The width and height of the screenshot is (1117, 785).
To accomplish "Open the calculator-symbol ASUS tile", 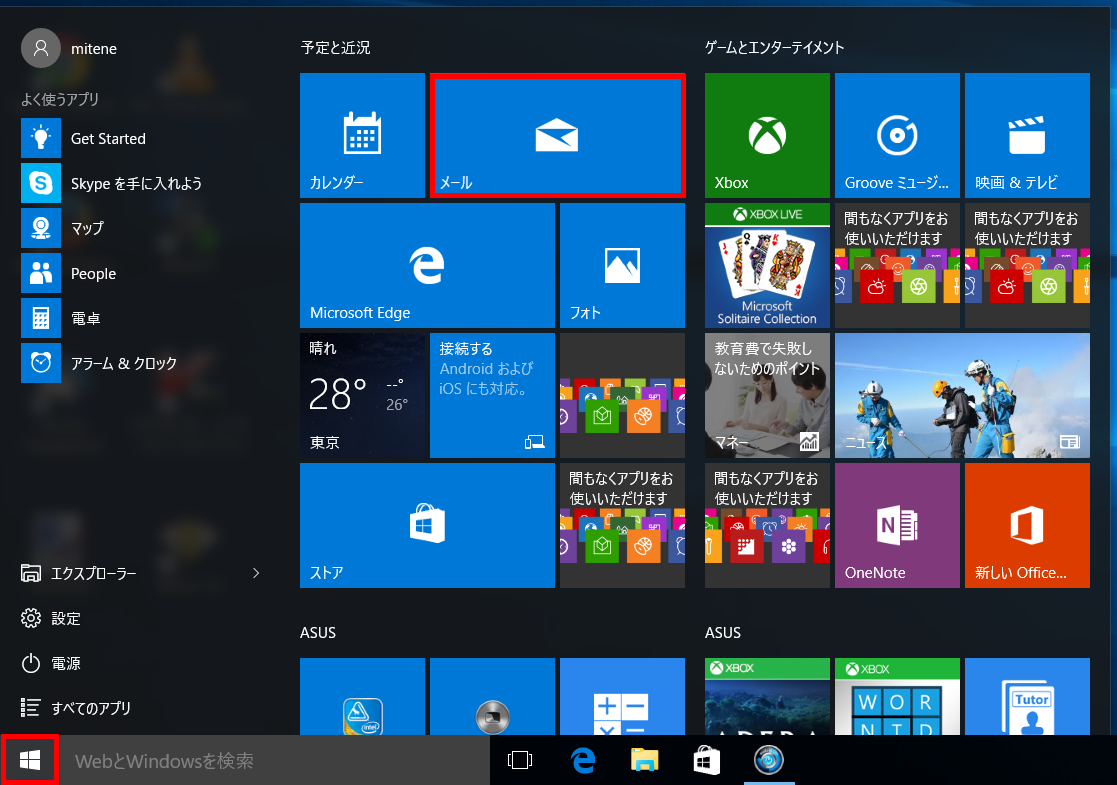I will (622, 697).
